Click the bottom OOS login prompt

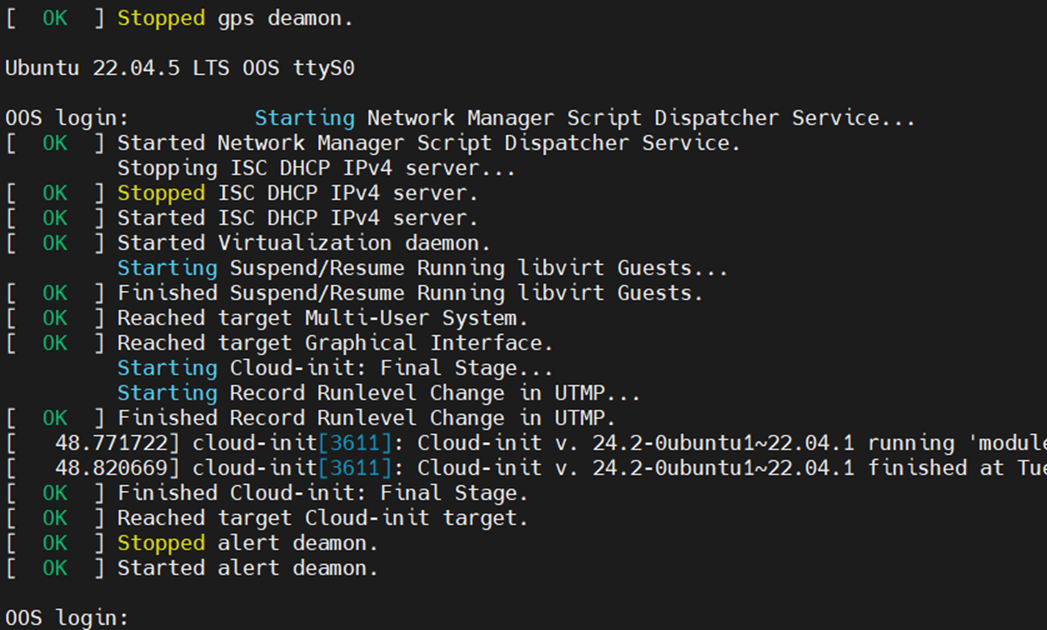[x=66, y=617]
